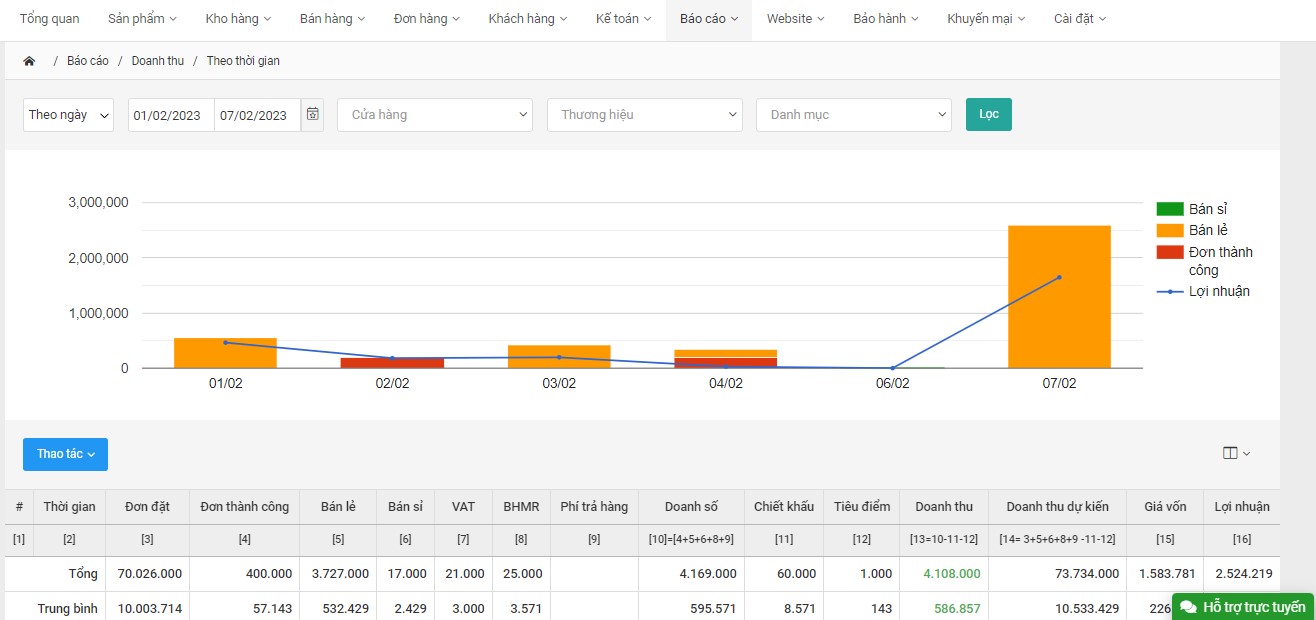Toggle the Lợi nhuận line legend entry
Screen dimensions: 1316x620
pyautogui.click(x=1218, y=291)
